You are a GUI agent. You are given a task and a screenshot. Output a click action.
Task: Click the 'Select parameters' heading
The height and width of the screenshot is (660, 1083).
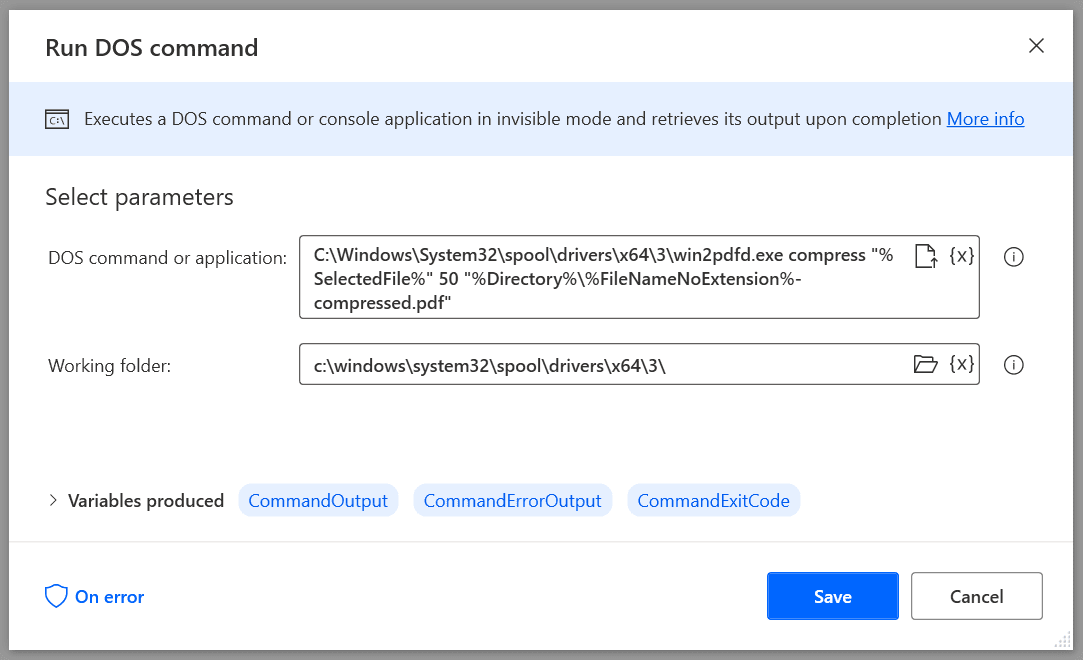pyautogui.click(x=140, y=197)
